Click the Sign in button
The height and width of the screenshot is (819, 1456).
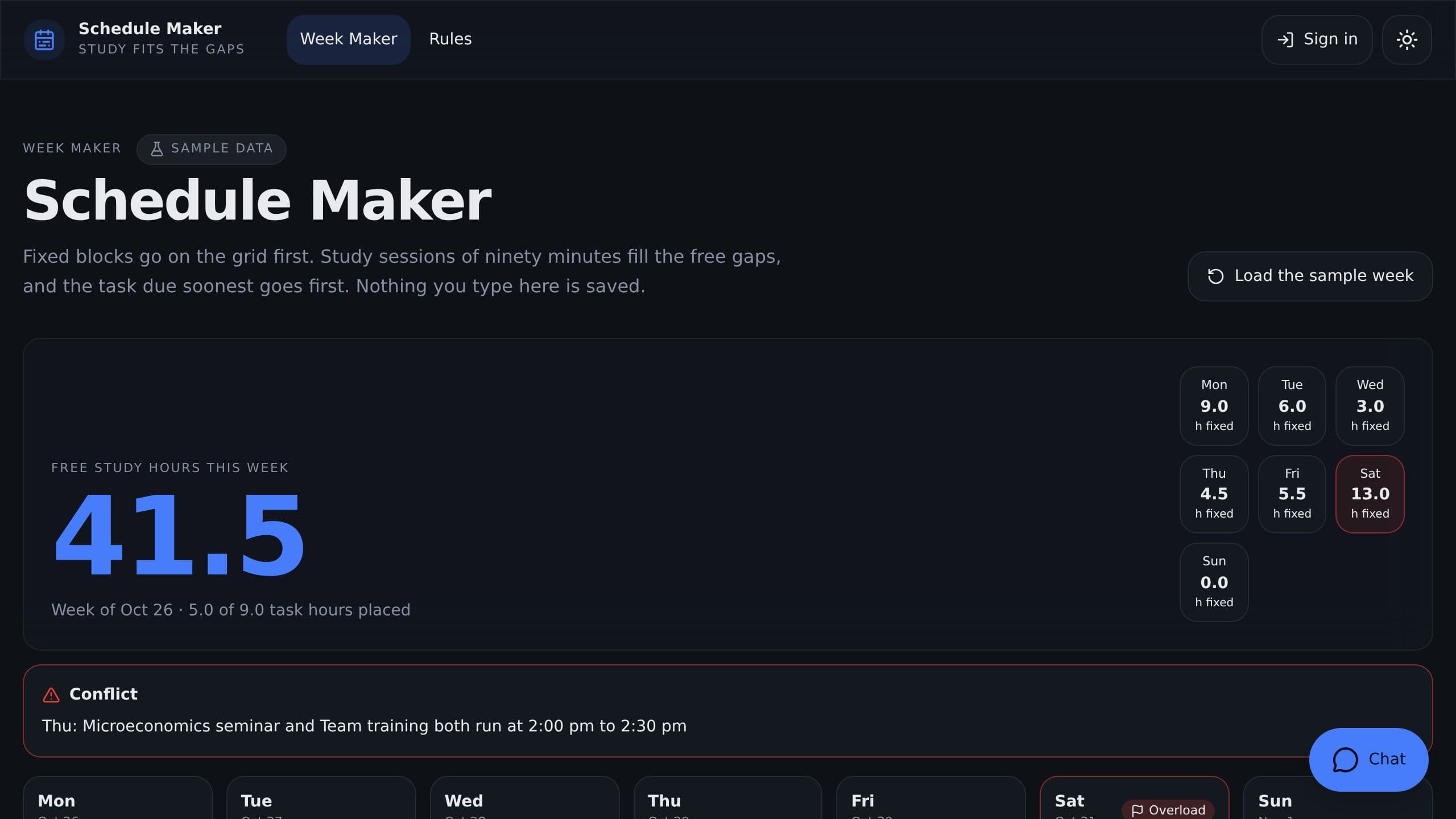tap(1317, 40)
